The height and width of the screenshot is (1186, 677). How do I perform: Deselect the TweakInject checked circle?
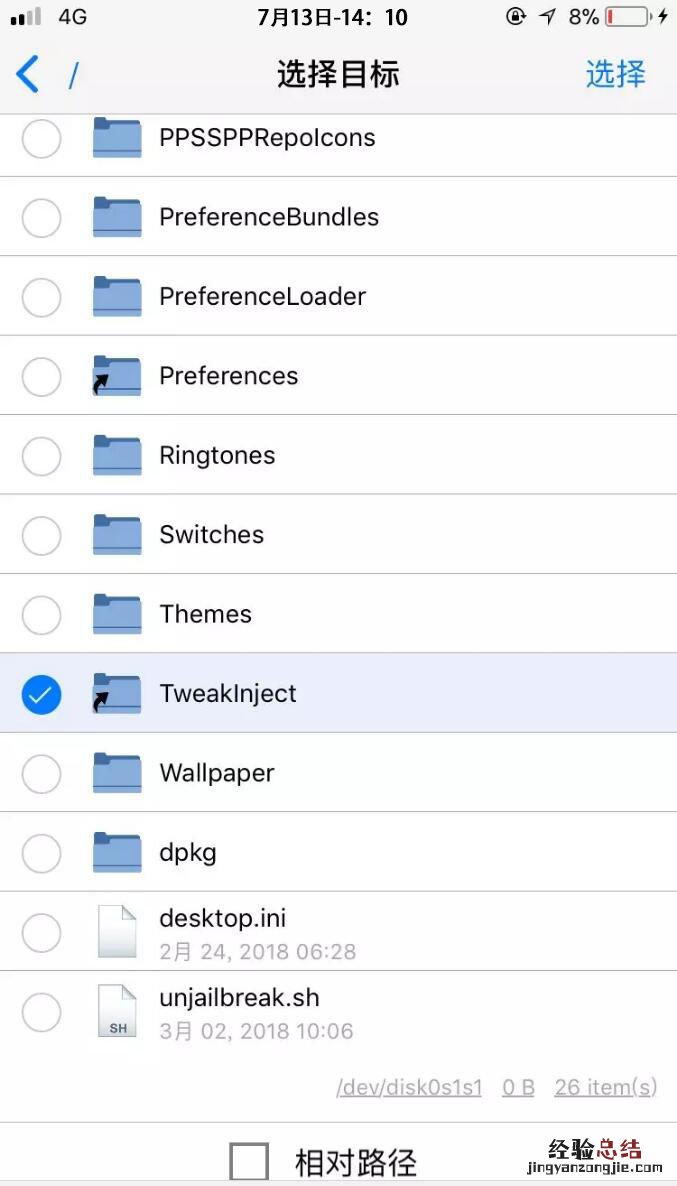coord(41,693)
